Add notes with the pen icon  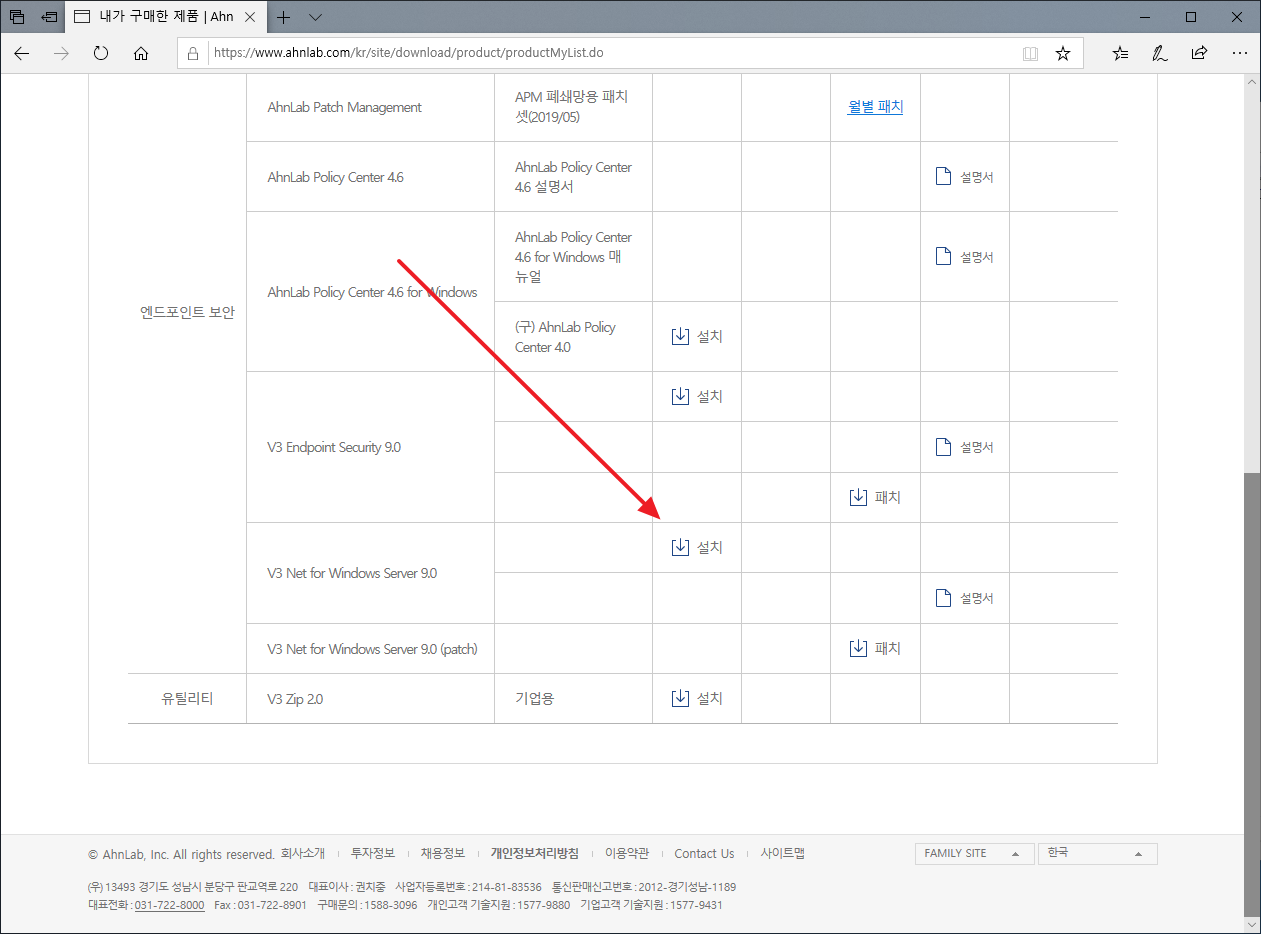point(1159,53)
